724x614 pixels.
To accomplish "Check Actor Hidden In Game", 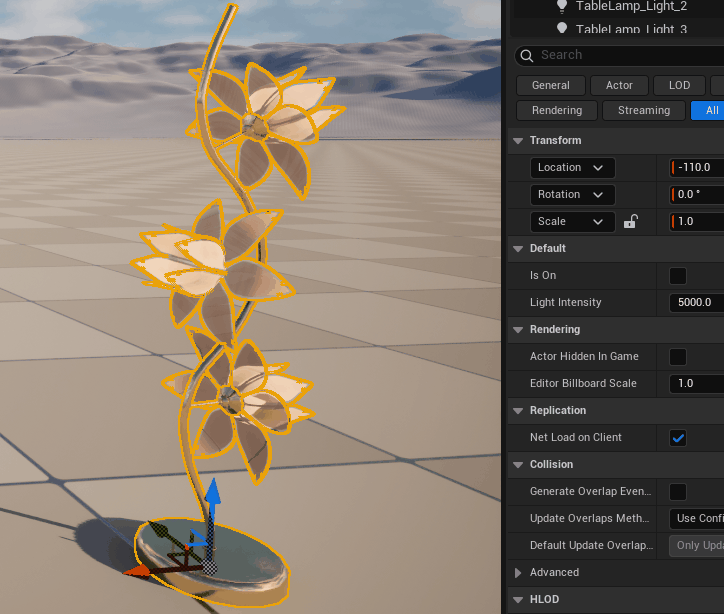I will [x=678, y=357].
